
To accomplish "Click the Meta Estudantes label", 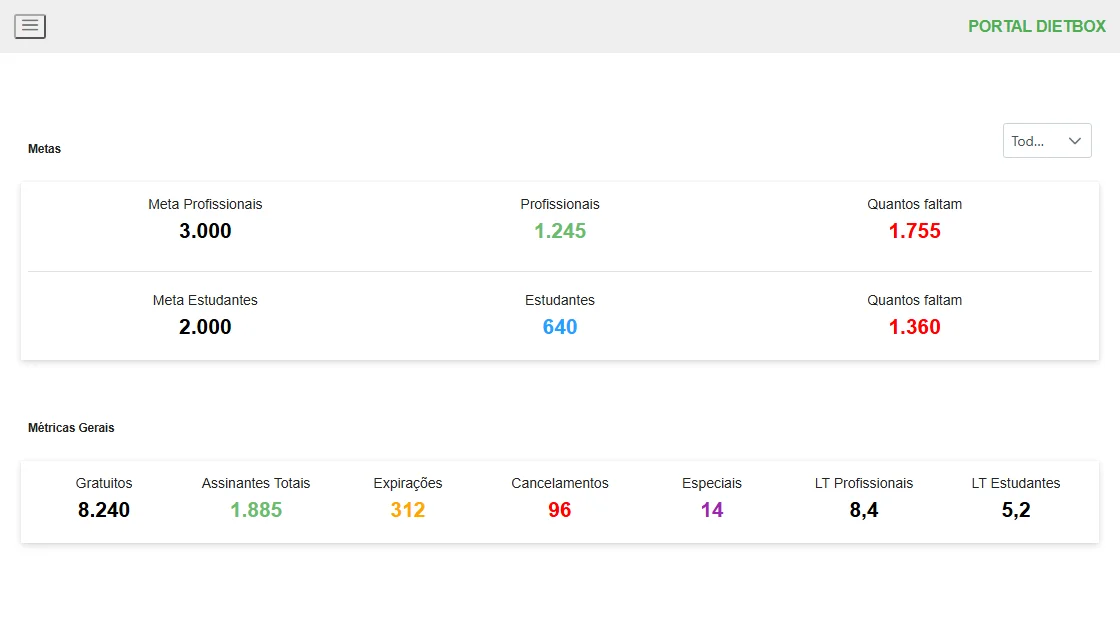I will [x=205, y=300].
